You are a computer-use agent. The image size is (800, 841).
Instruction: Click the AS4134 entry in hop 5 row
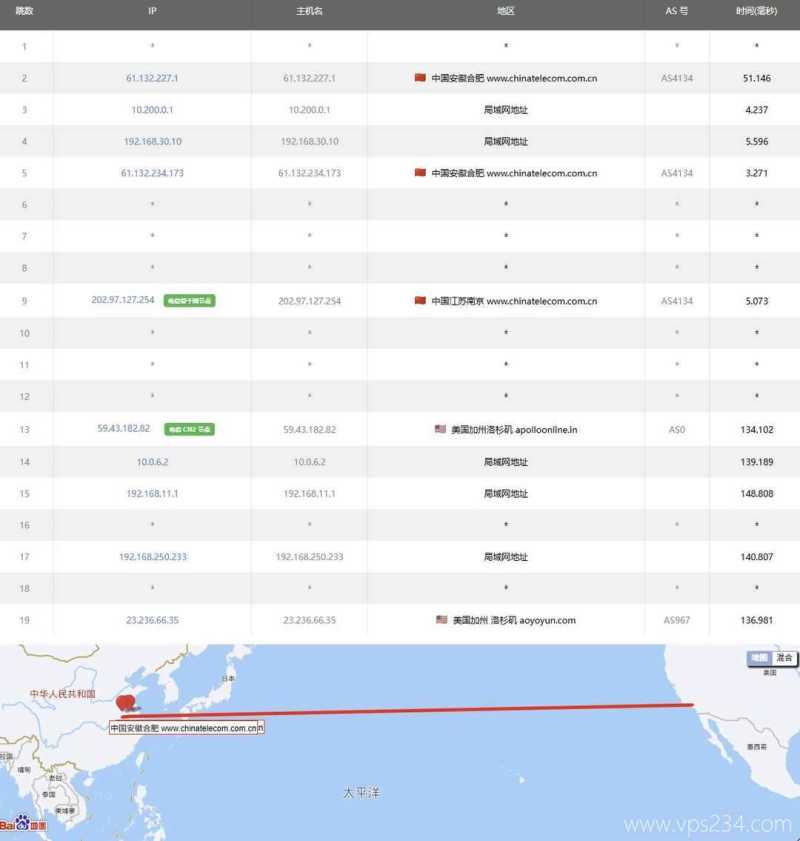[676, 173]
